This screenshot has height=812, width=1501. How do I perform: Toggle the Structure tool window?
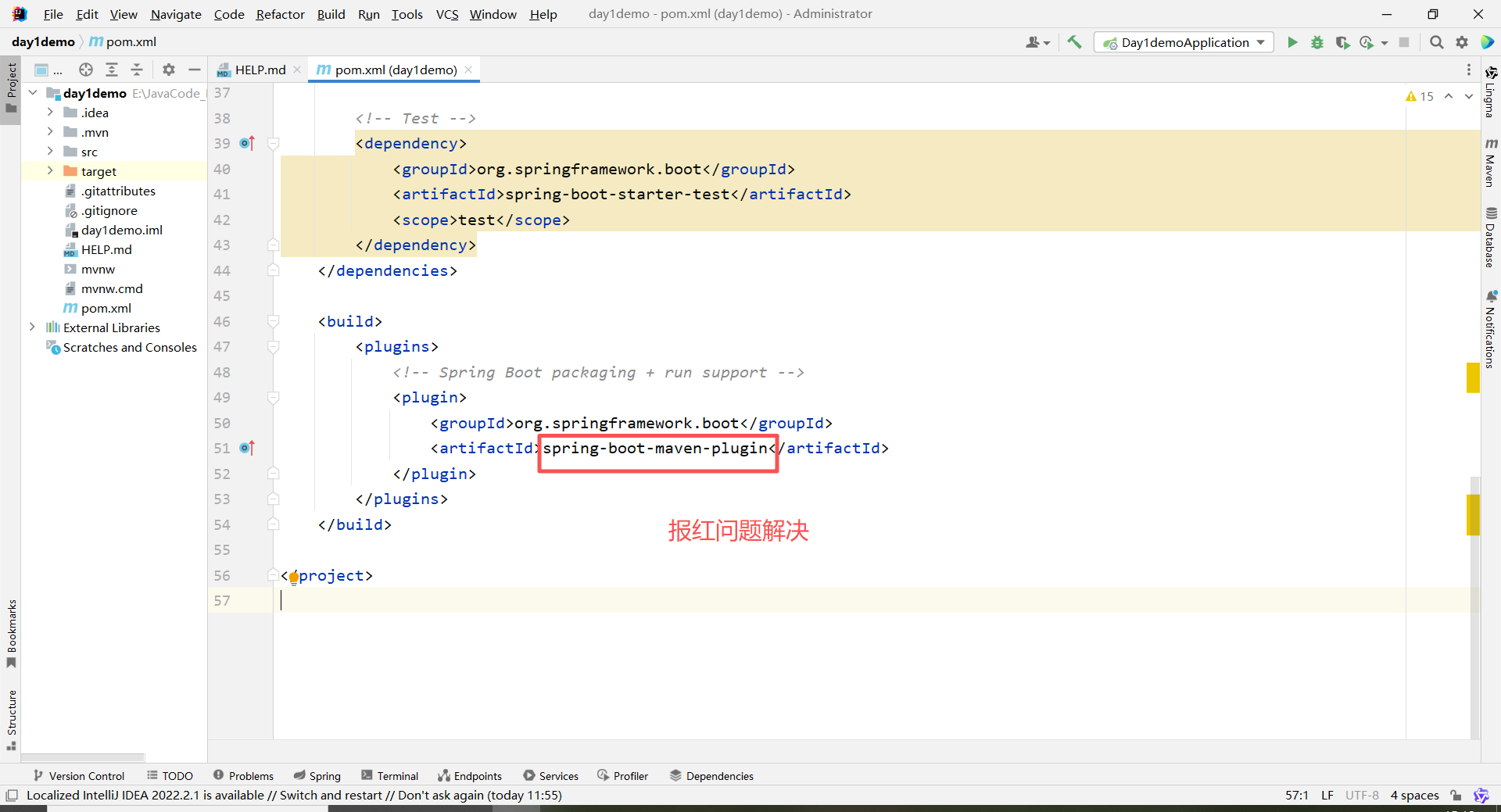11,720
